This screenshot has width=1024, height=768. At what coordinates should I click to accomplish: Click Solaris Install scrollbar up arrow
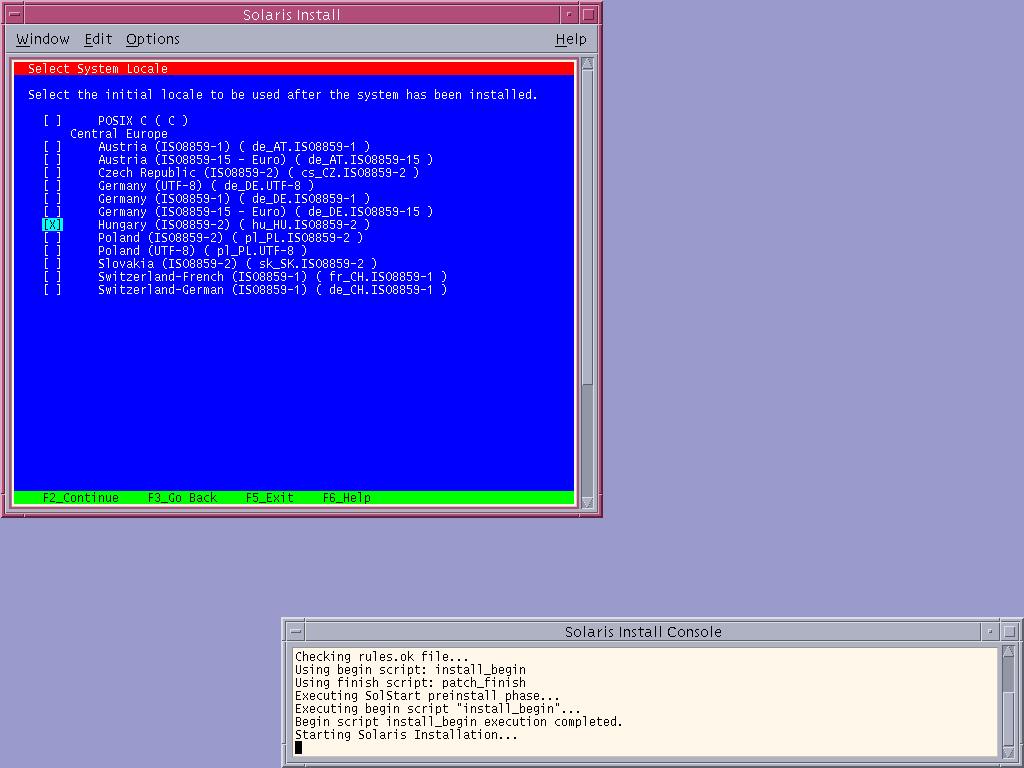pos(587,63)
